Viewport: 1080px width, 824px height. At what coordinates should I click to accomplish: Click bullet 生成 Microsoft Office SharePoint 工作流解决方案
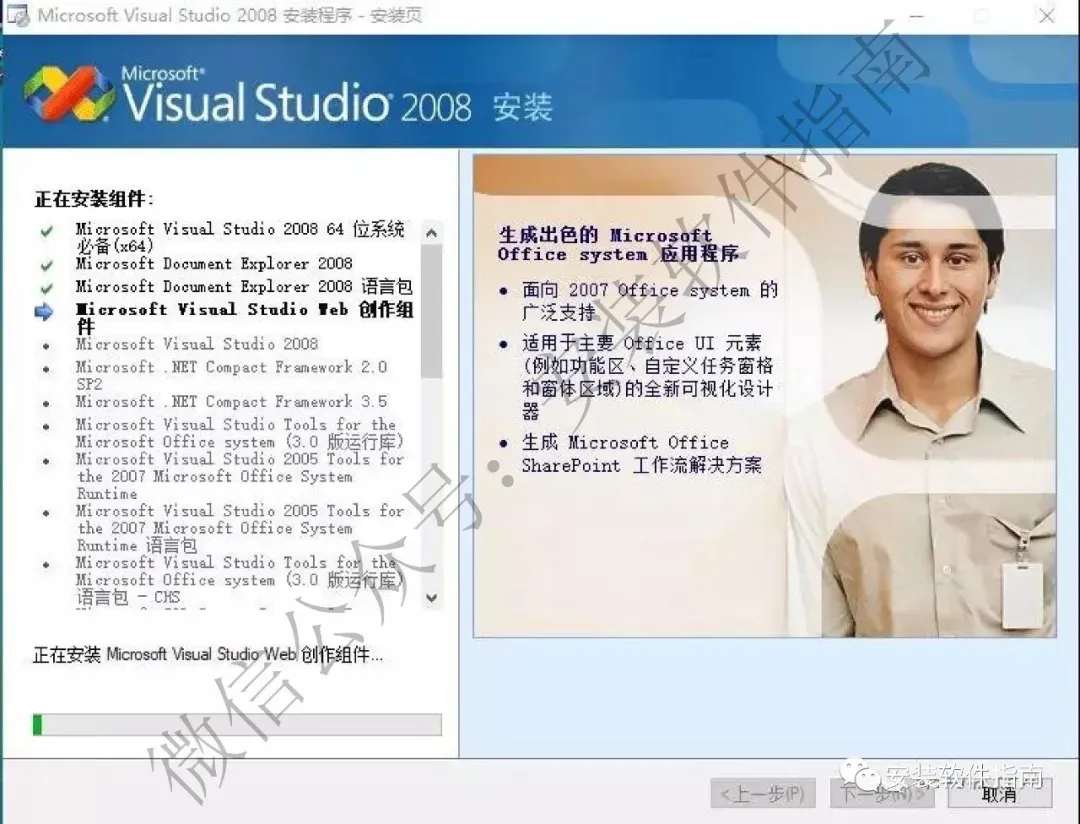point(641,454)
